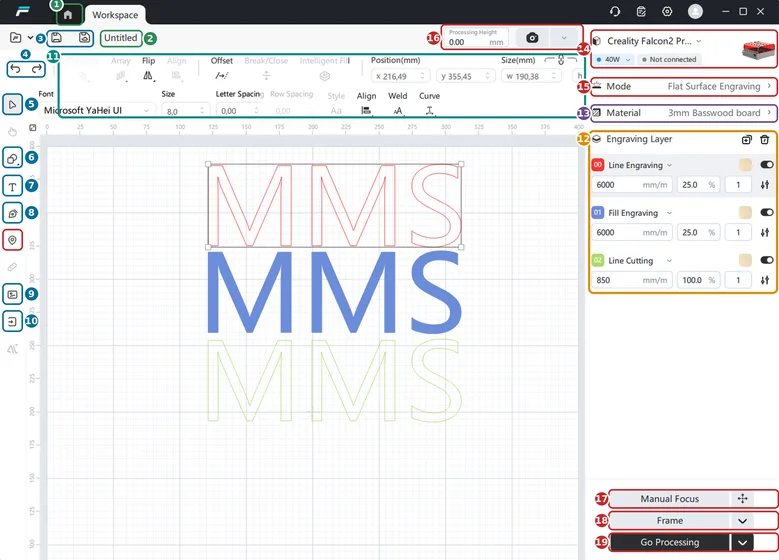The height and width of the screenshot is (560, 779).
Task: Expand the Go Processing options arrow
Action: click(742, 543)
